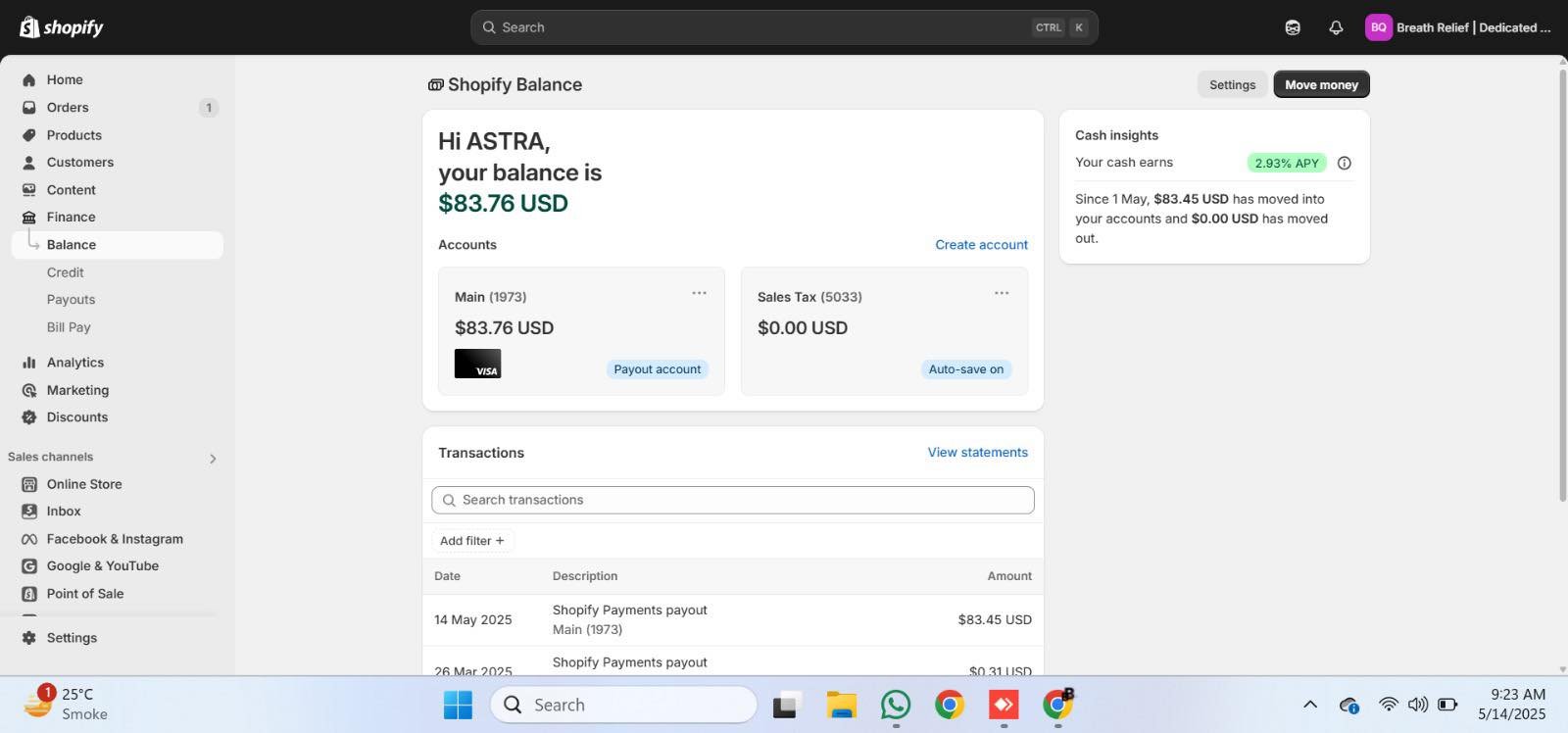Open the Payouts submenu item

click(x=72, y=300)
